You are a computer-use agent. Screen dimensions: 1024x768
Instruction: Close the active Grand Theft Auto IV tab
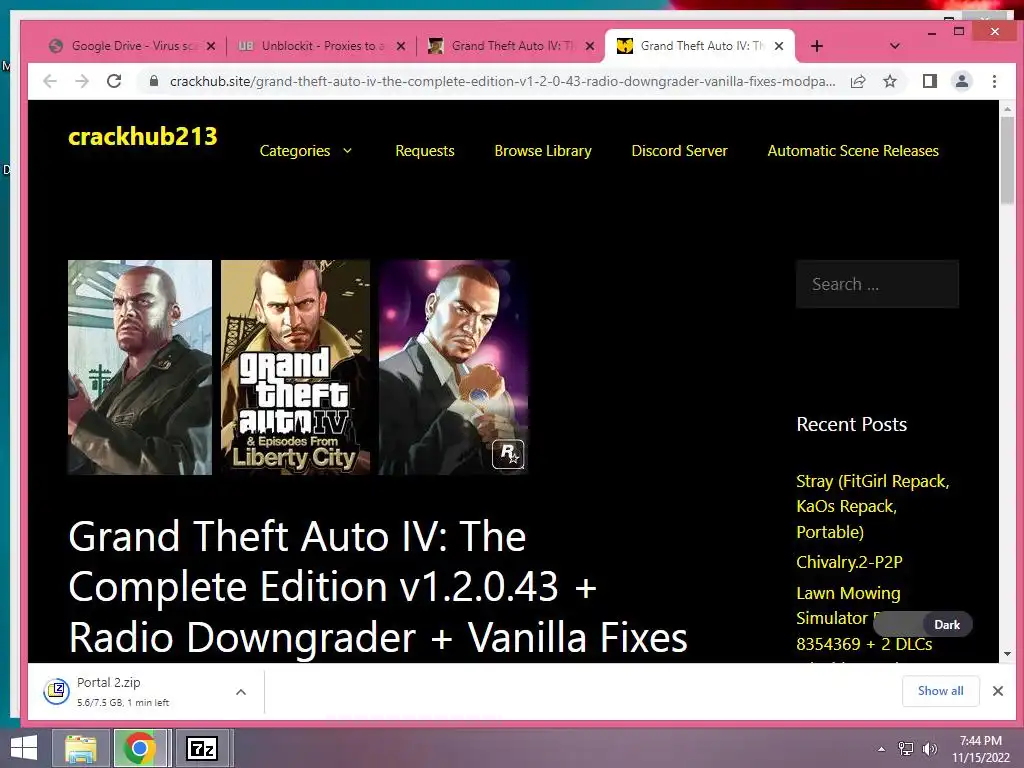[778, 46]
